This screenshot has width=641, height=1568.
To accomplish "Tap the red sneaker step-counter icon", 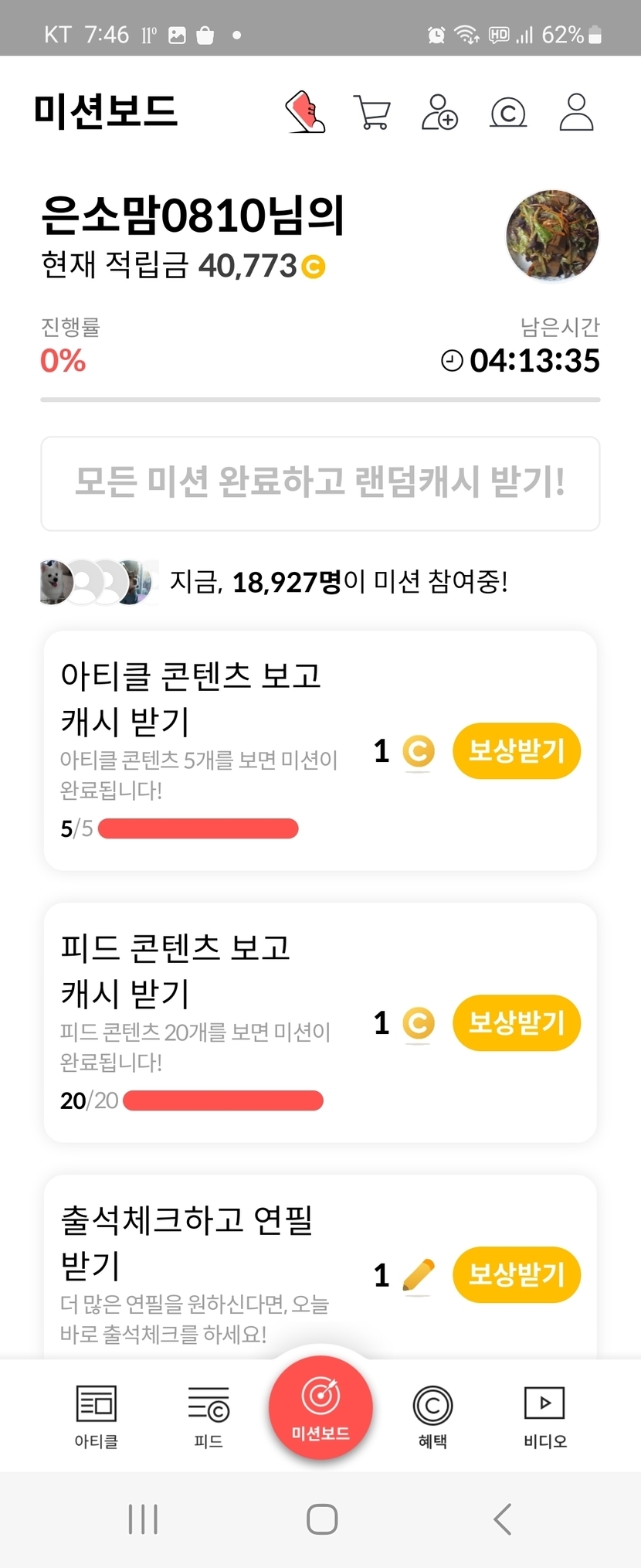I will coord(306,112).
